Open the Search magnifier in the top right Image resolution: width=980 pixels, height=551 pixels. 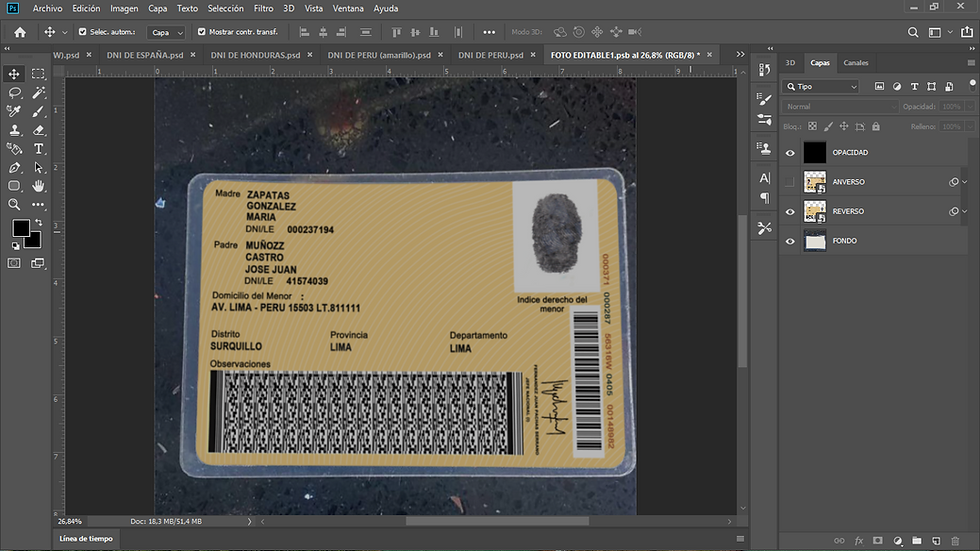[x=913, y=32]
